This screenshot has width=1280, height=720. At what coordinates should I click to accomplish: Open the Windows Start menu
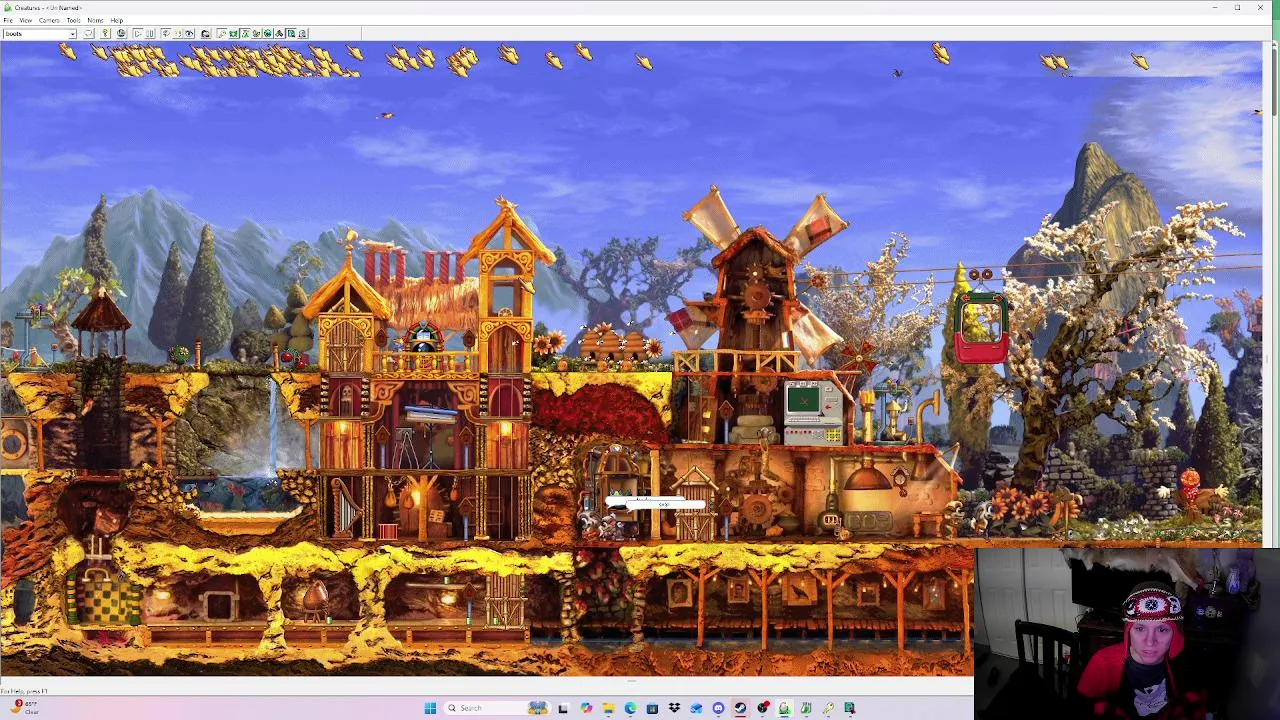(x=430, y=708)
